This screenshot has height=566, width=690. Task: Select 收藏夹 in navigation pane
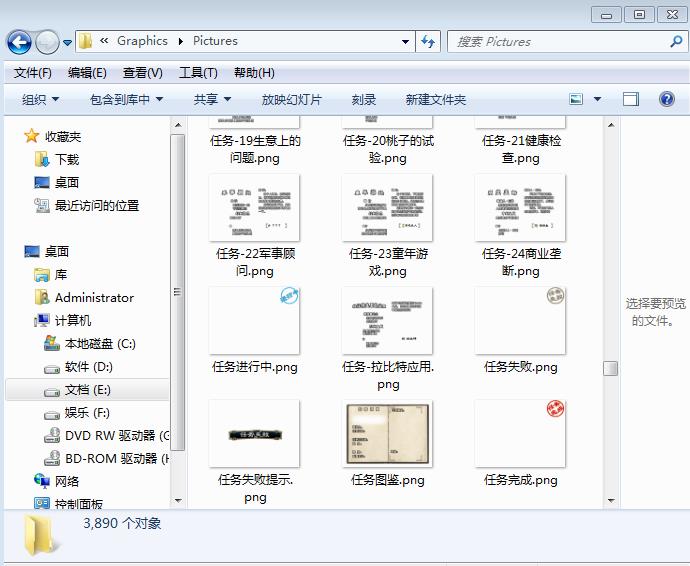coord(63,136)
